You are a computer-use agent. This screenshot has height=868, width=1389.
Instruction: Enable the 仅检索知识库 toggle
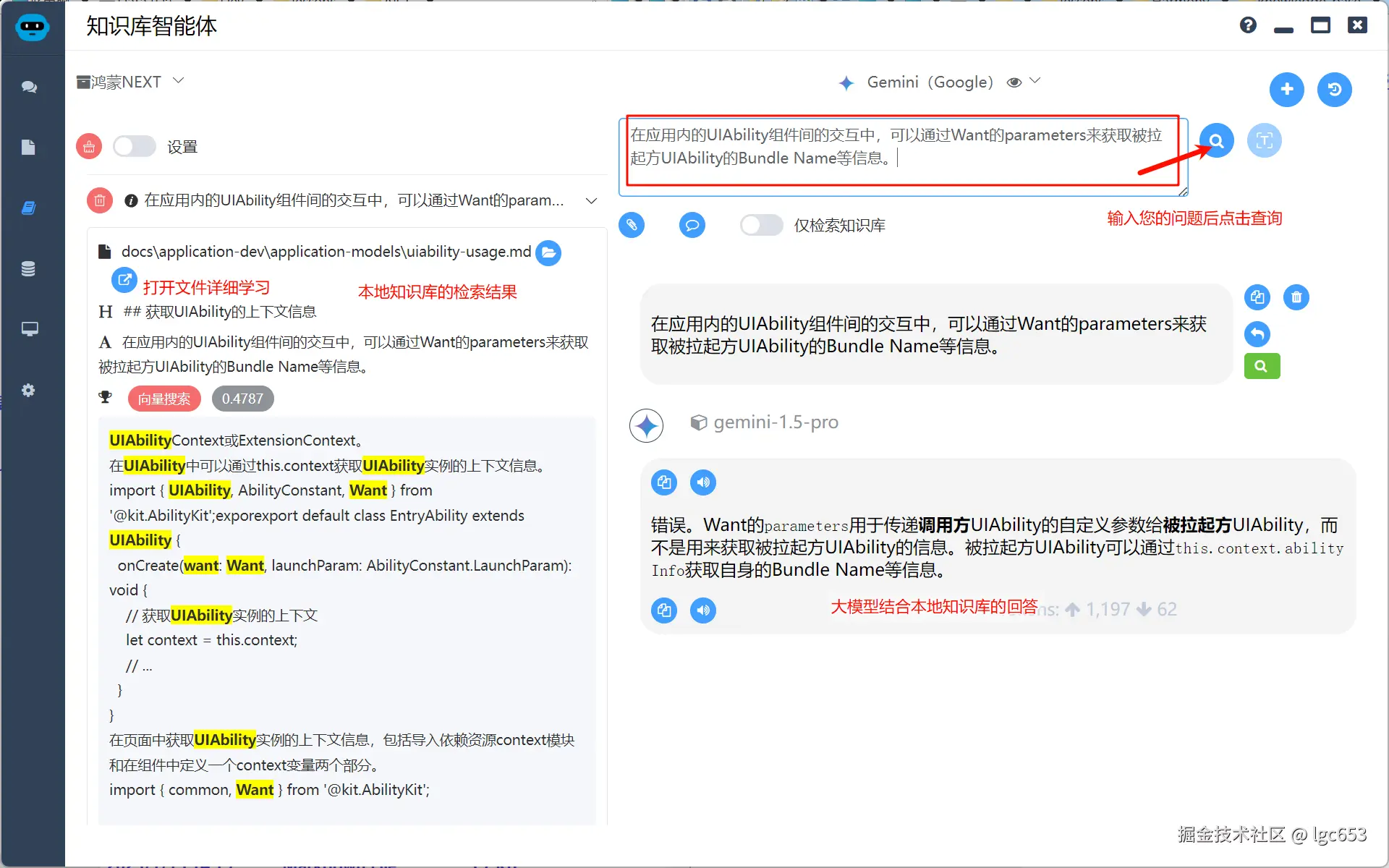[761, 225]
